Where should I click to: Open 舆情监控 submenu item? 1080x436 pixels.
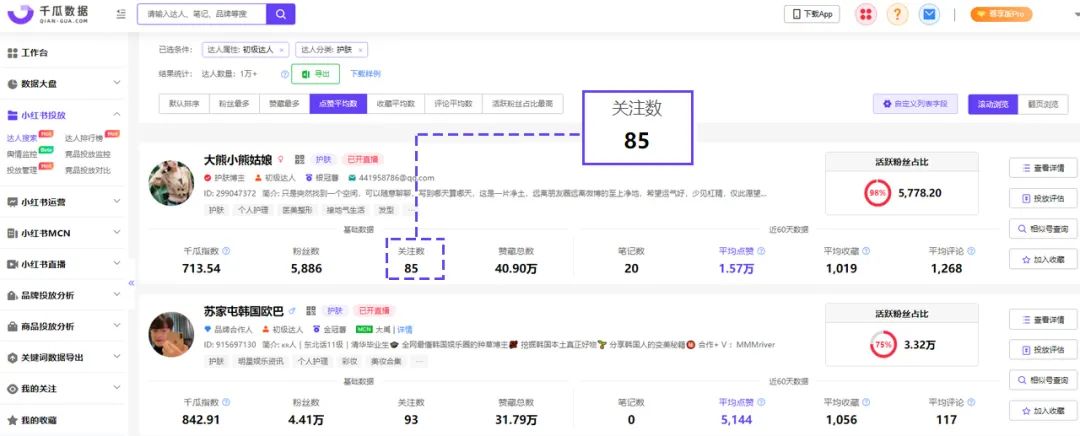click(x=22, y=154)
